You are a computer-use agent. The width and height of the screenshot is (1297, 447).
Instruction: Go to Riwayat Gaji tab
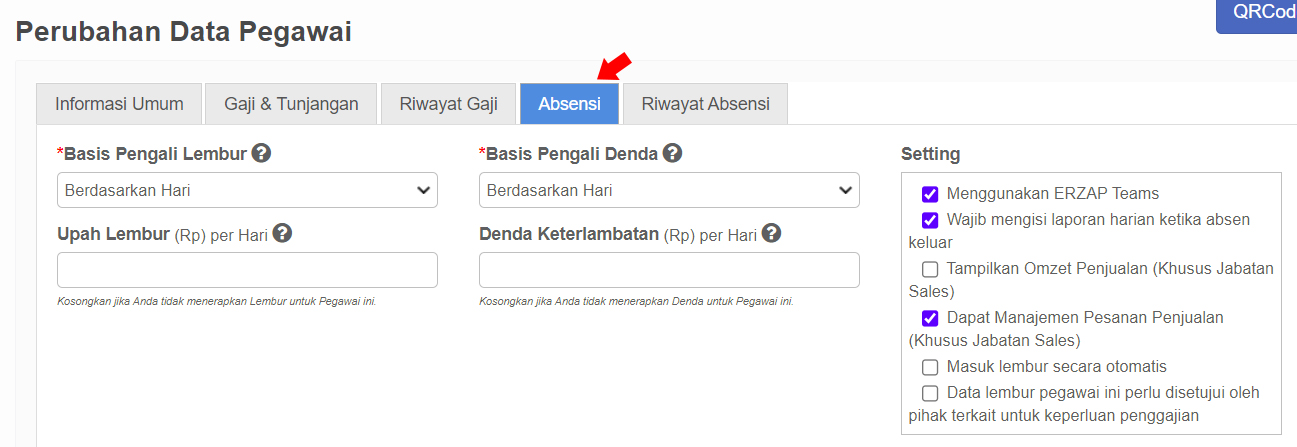pyautogui.click(x=448, y=104)
